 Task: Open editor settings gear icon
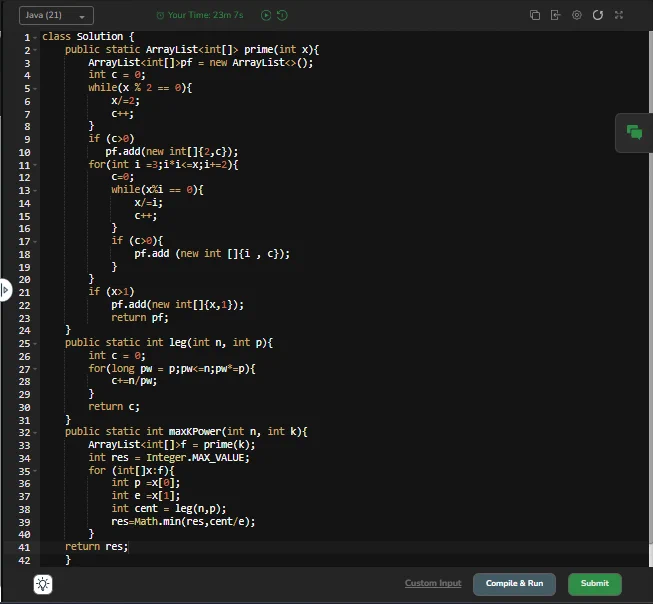(x=577, y=15)
